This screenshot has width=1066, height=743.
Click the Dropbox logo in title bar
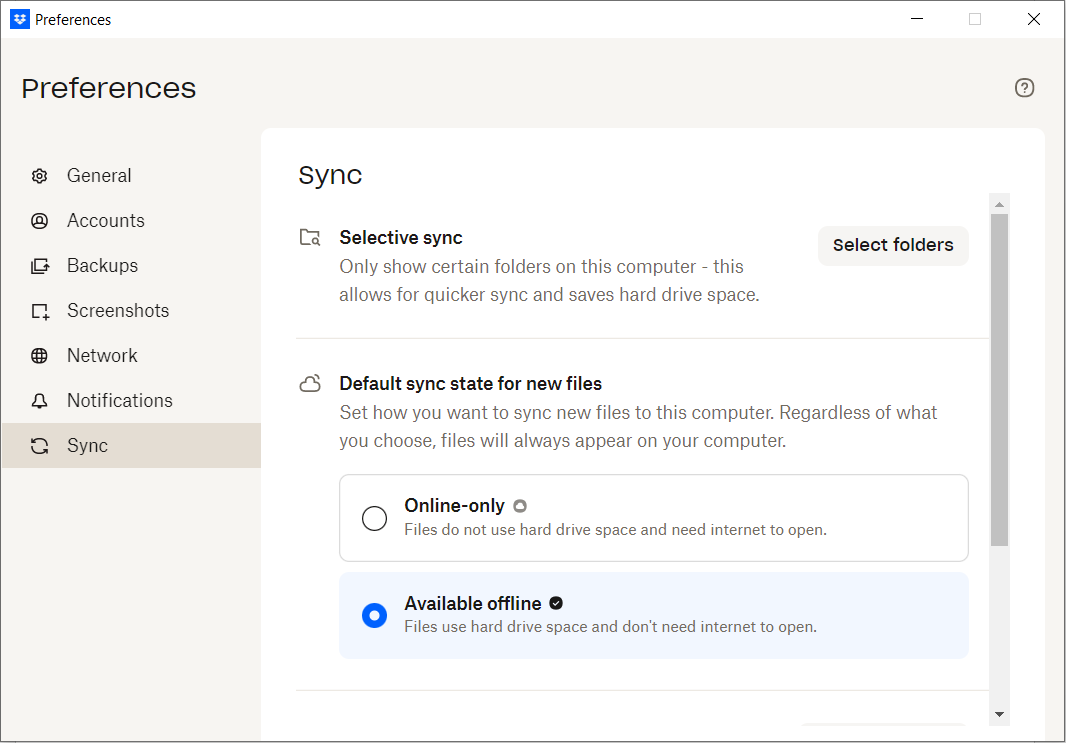coord(20,19)
